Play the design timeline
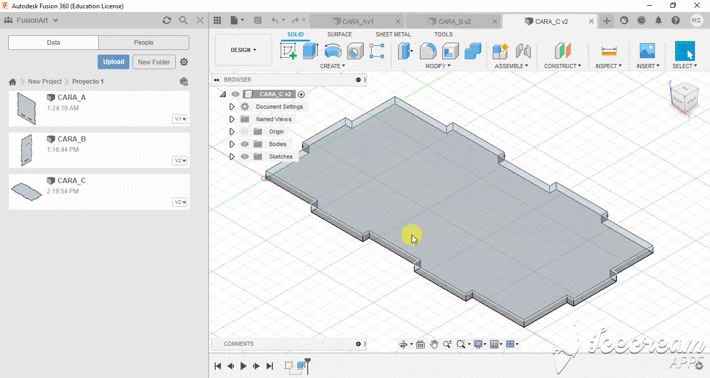710x378 pixels. [243, 366]
